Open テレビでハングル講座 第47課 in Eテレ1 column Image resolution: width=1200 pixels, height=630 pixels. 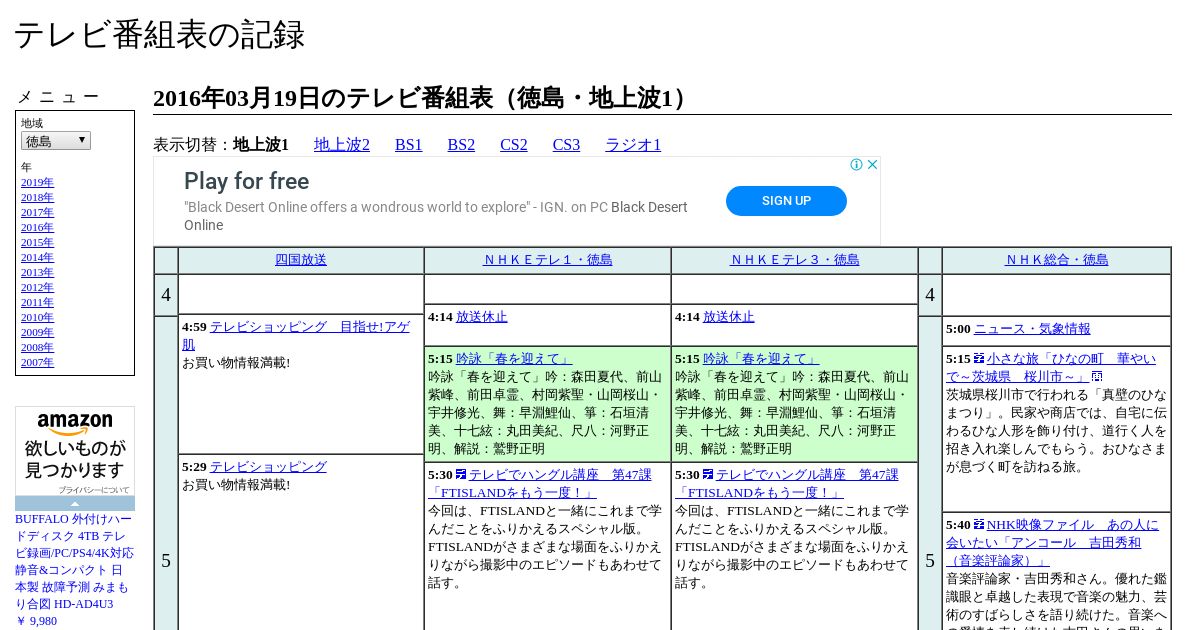point(540,484)
